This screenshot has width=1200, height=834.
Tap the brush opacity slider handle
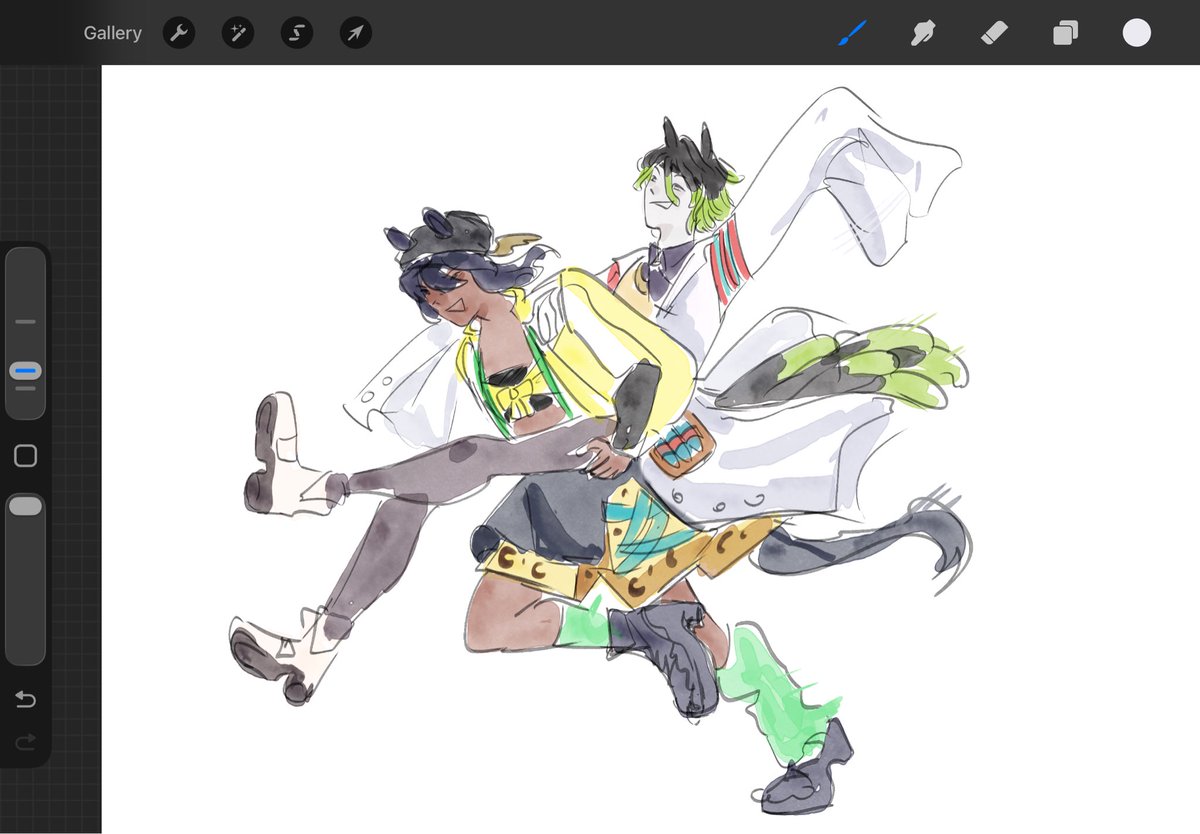click(x=26, y=506)
